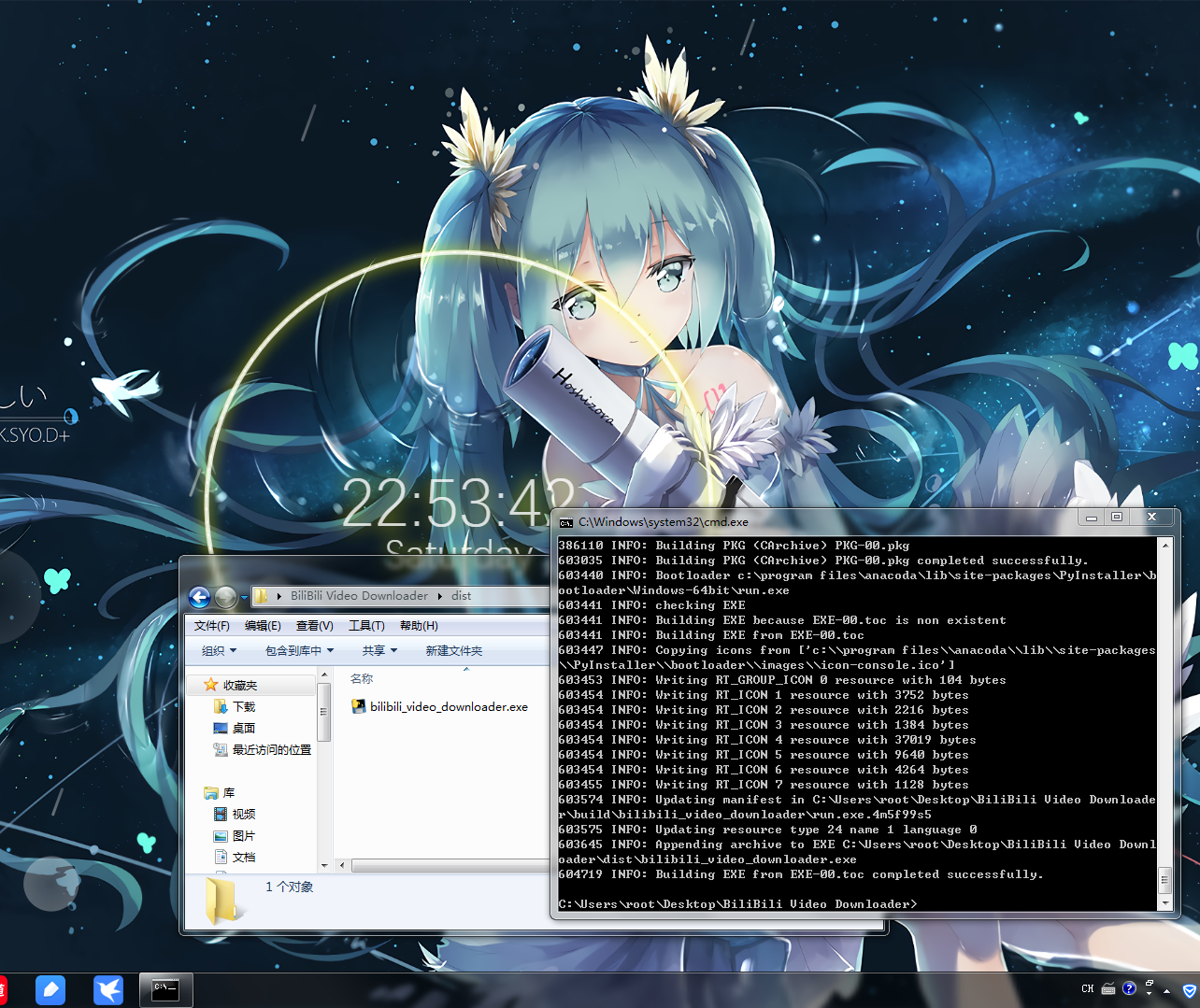Image resolution: width=1200 pixels, height=1008 pixels.
Task: Select BiliBili Video Downloader in the breadcrumb path
Action: tap(359, 596)
